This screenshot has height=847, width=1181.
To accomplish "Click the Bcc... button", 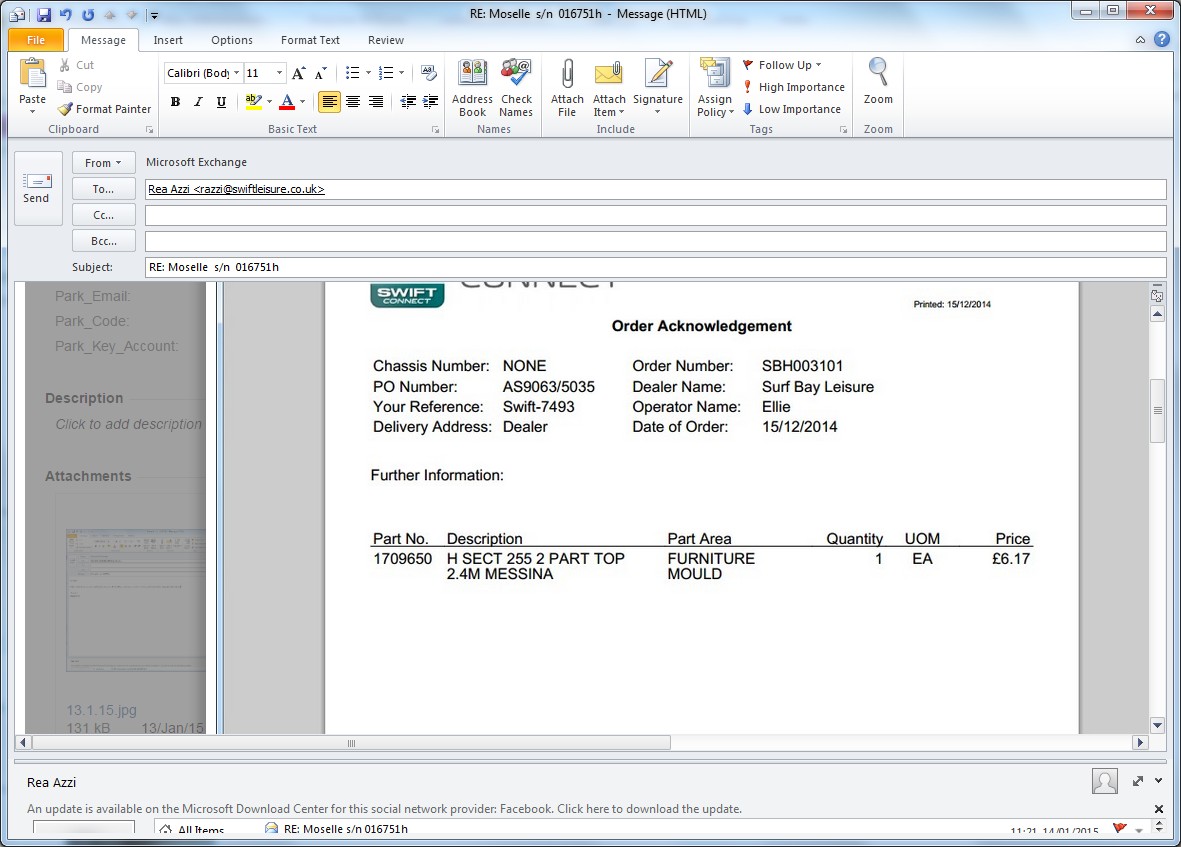I will pos(103,241).
